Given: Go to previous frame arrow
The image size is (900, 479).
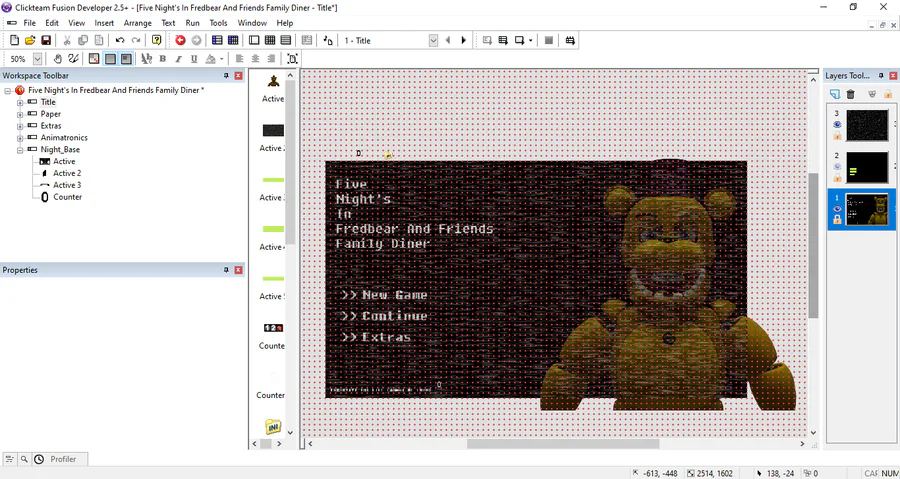Looking at the screenshot, I should click(x=448, y=40).
